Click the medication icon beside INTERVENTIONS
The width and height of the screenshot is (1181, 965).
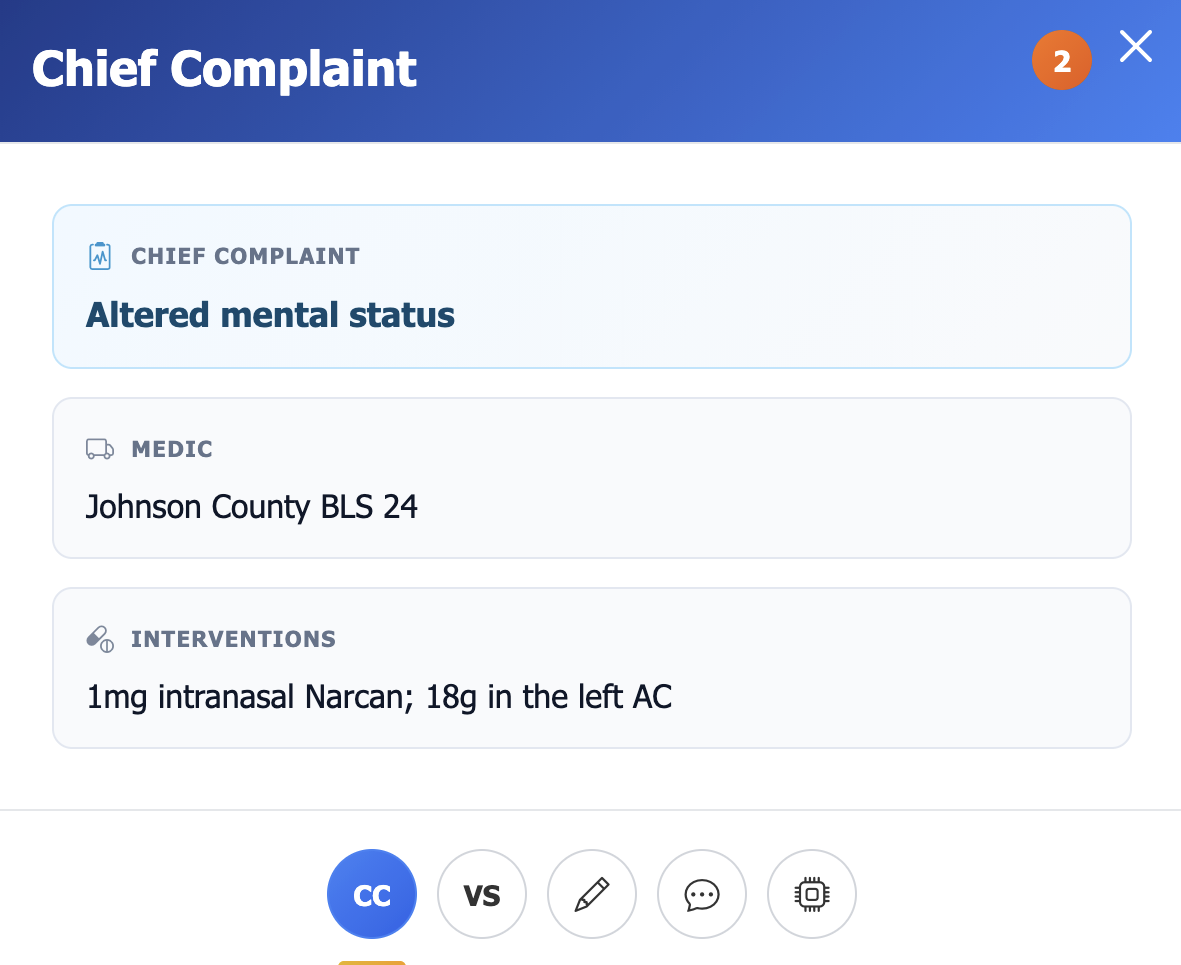click(x=98, y=637)
